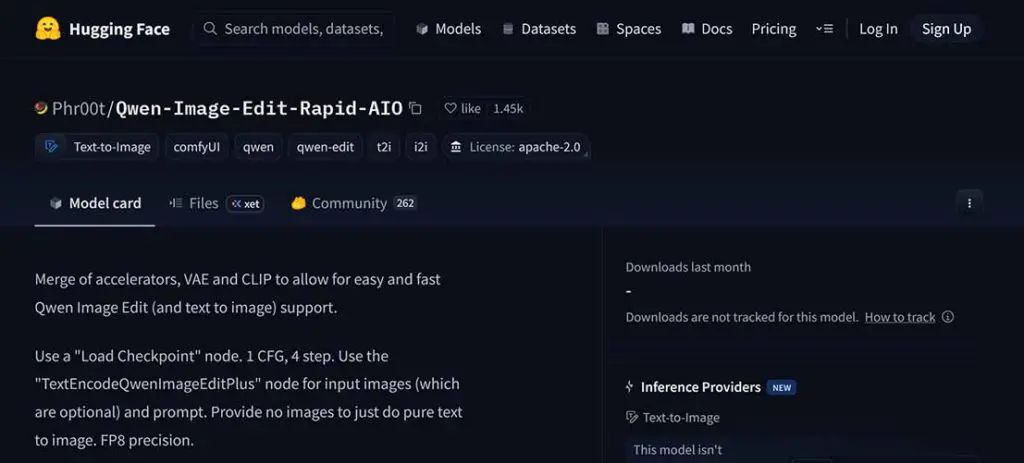
Task: Click the sparkle icon beside Inference Providers
Action: click(x=630, y=387)
